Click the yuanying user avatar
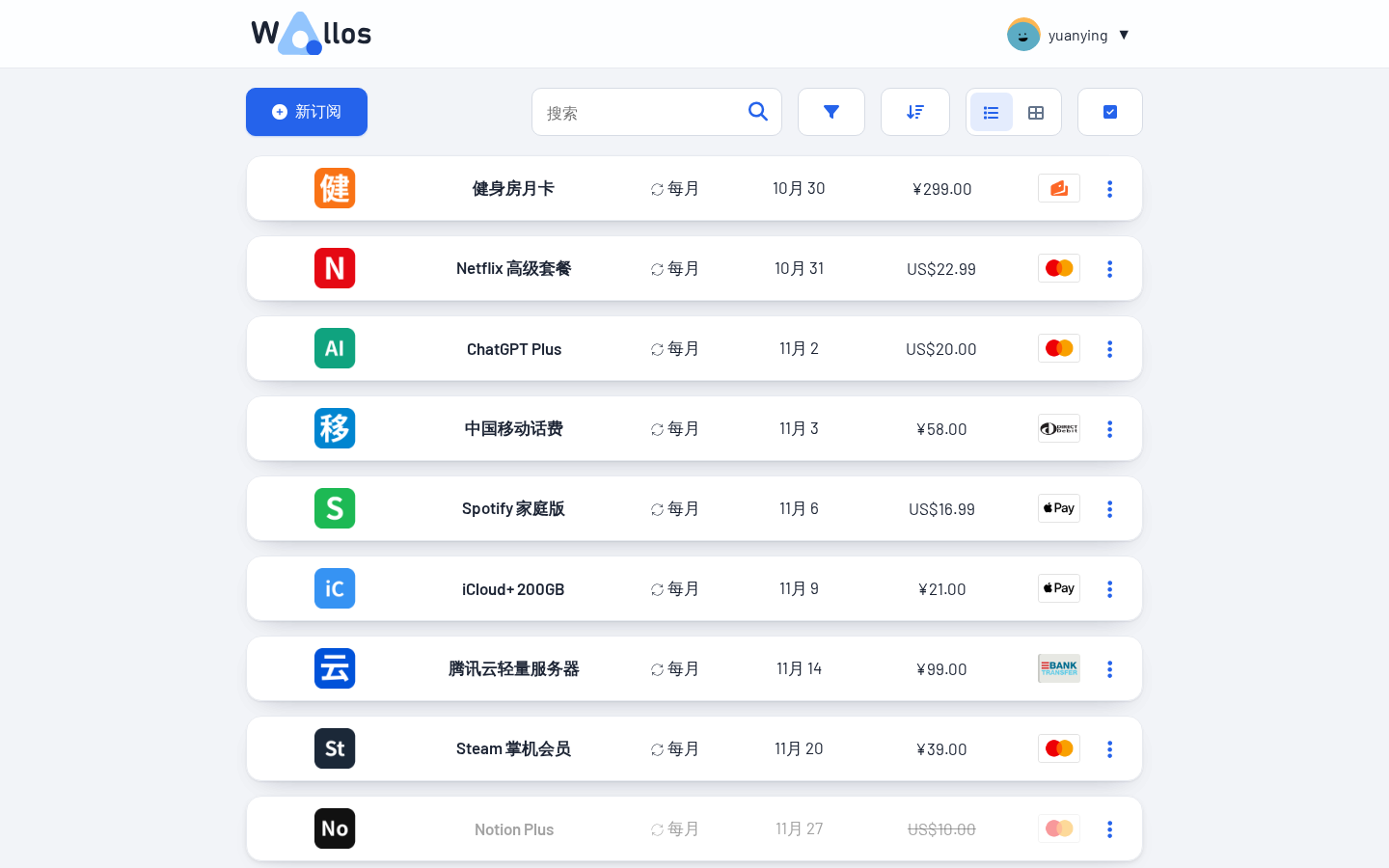Image resolution: width=1389 pixels, height=868 pixels. click(x=1023, y=35)
